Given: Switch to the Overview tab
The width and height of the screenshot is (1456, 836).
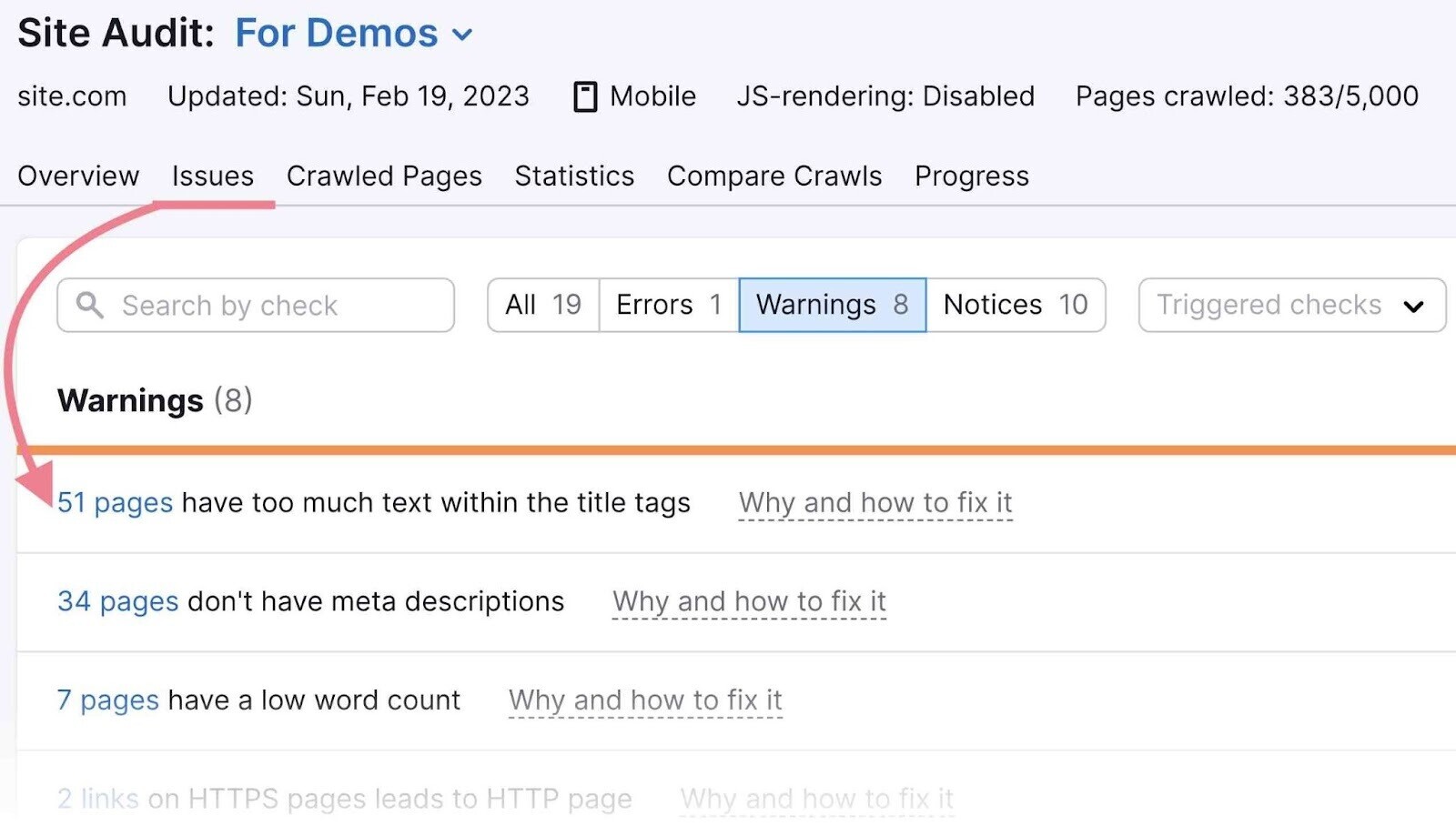Looking at the screenshot, I should [x=78, y=176].
